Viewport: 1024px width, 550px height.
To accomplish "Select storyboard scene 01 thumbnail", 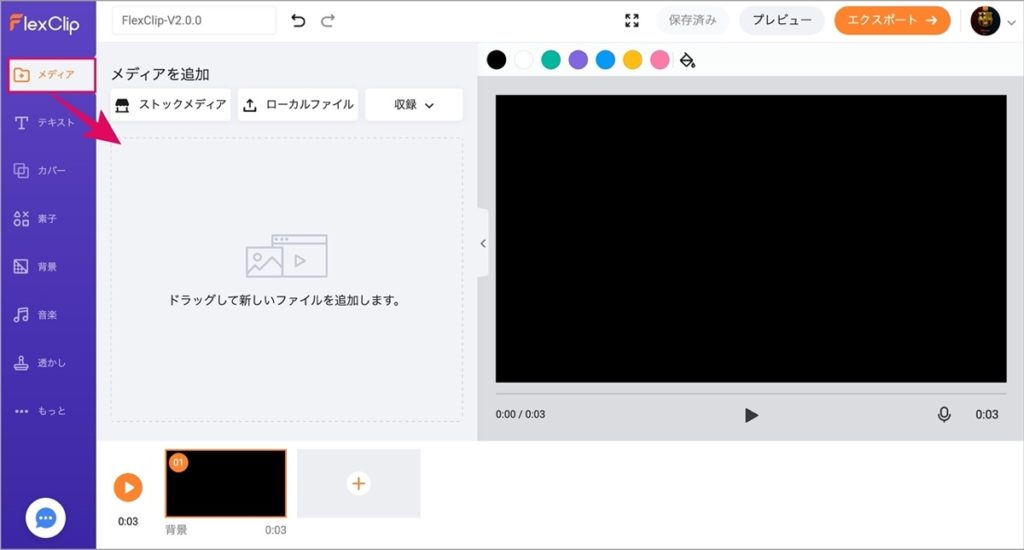I will 226,483.
